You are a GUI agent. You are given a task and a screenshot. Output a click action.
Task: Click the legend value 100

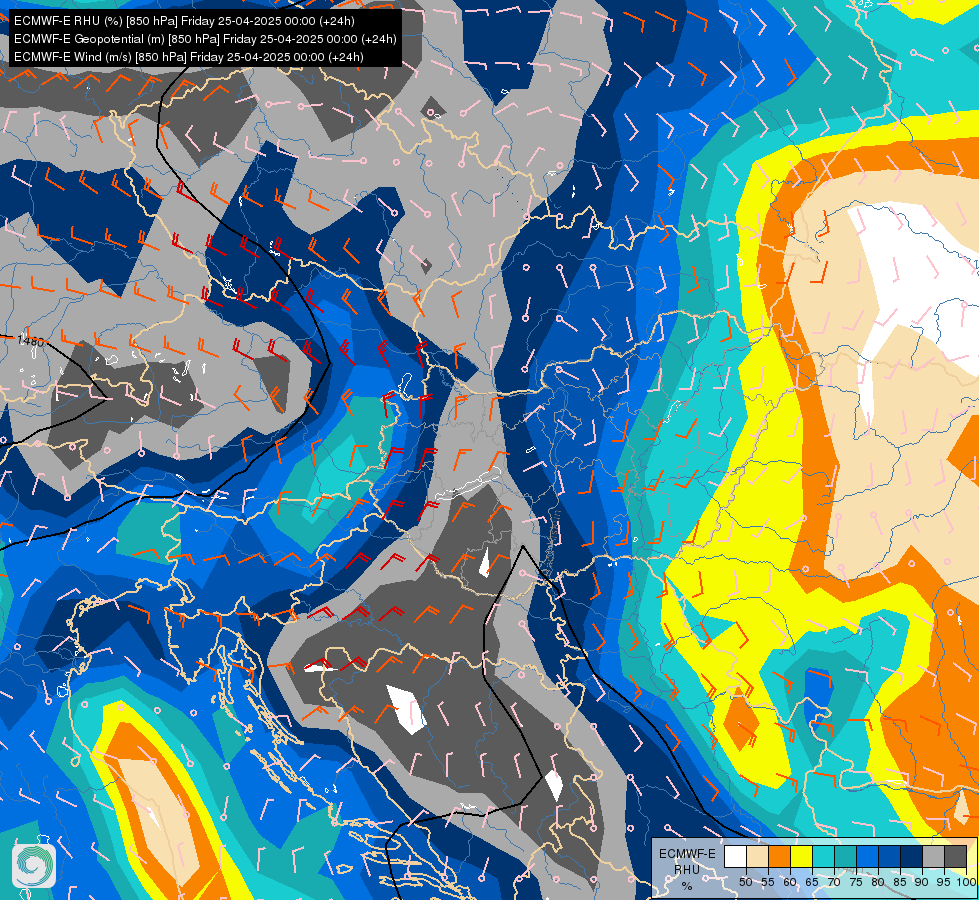pyautogui.click(x=967, y=882)
